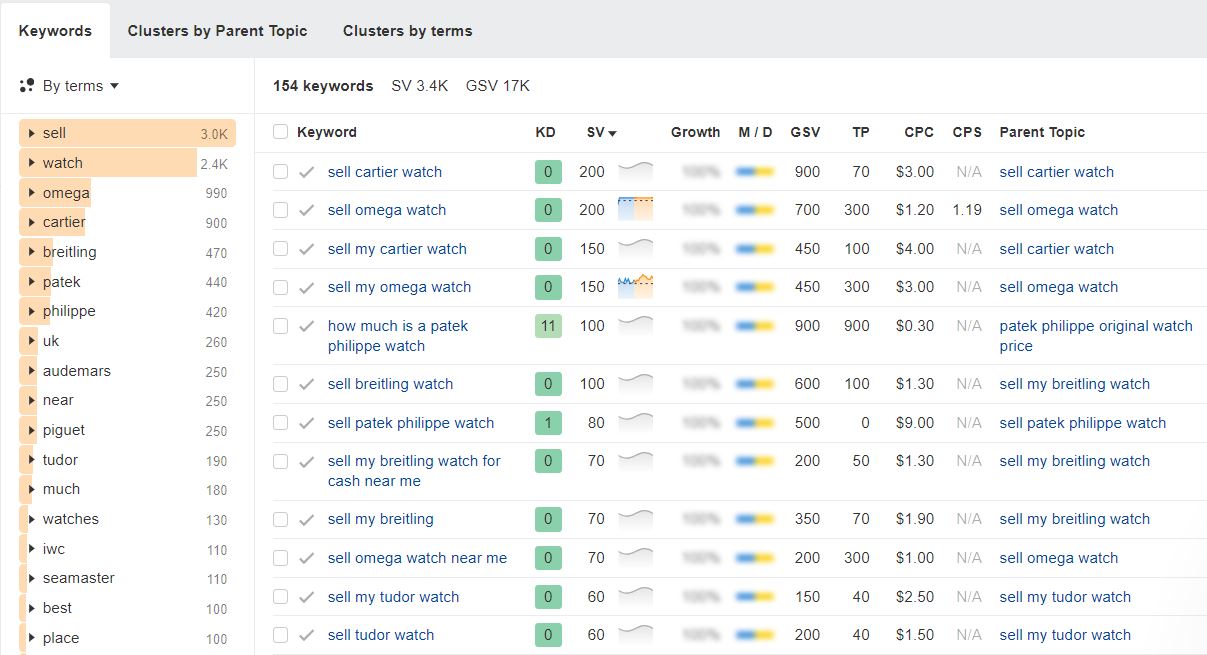Expand the omega term group

point(32,193)
